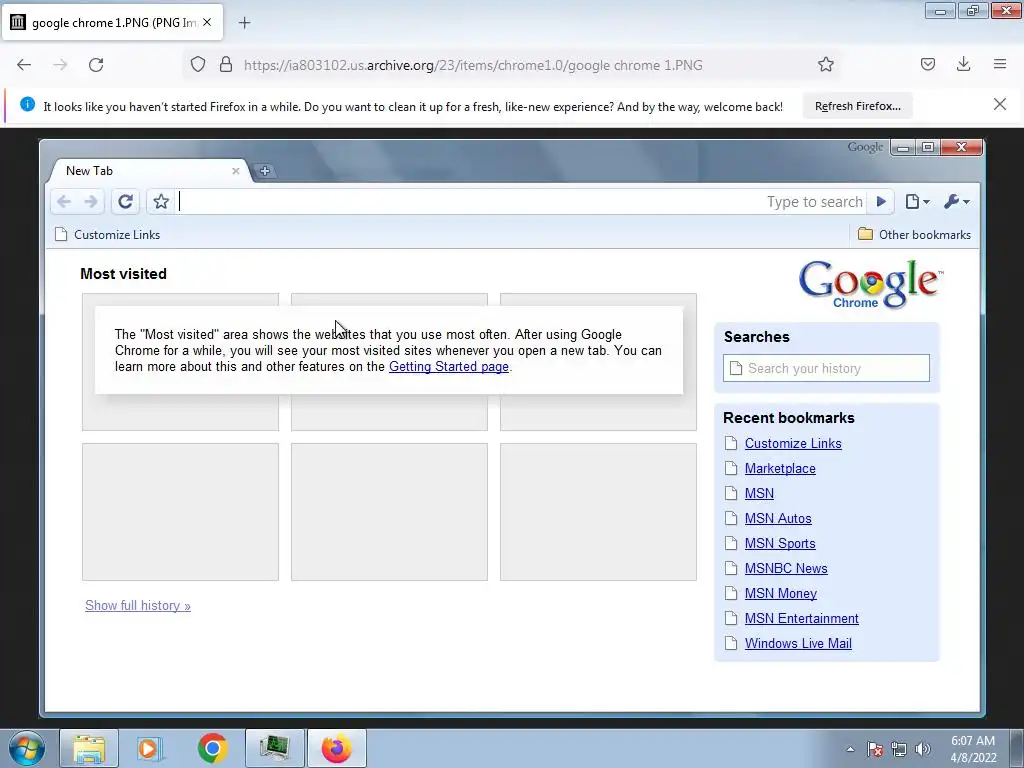Image resolution: width=1024 pixels, height=768 pixels.
Task: Click Chrome's Go play arrow button
Action: (881, 202)
